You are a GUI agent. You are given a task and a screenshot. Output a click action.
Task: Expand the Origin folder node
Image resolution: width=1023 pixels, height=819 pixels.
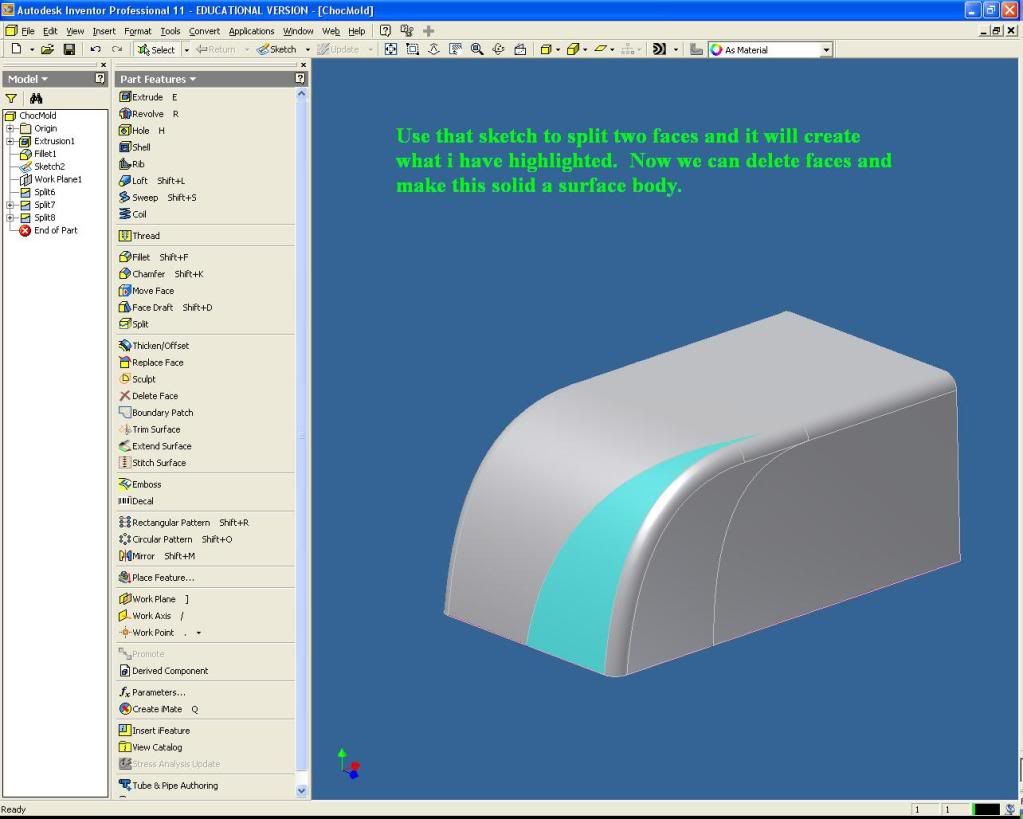pos(10,128)
